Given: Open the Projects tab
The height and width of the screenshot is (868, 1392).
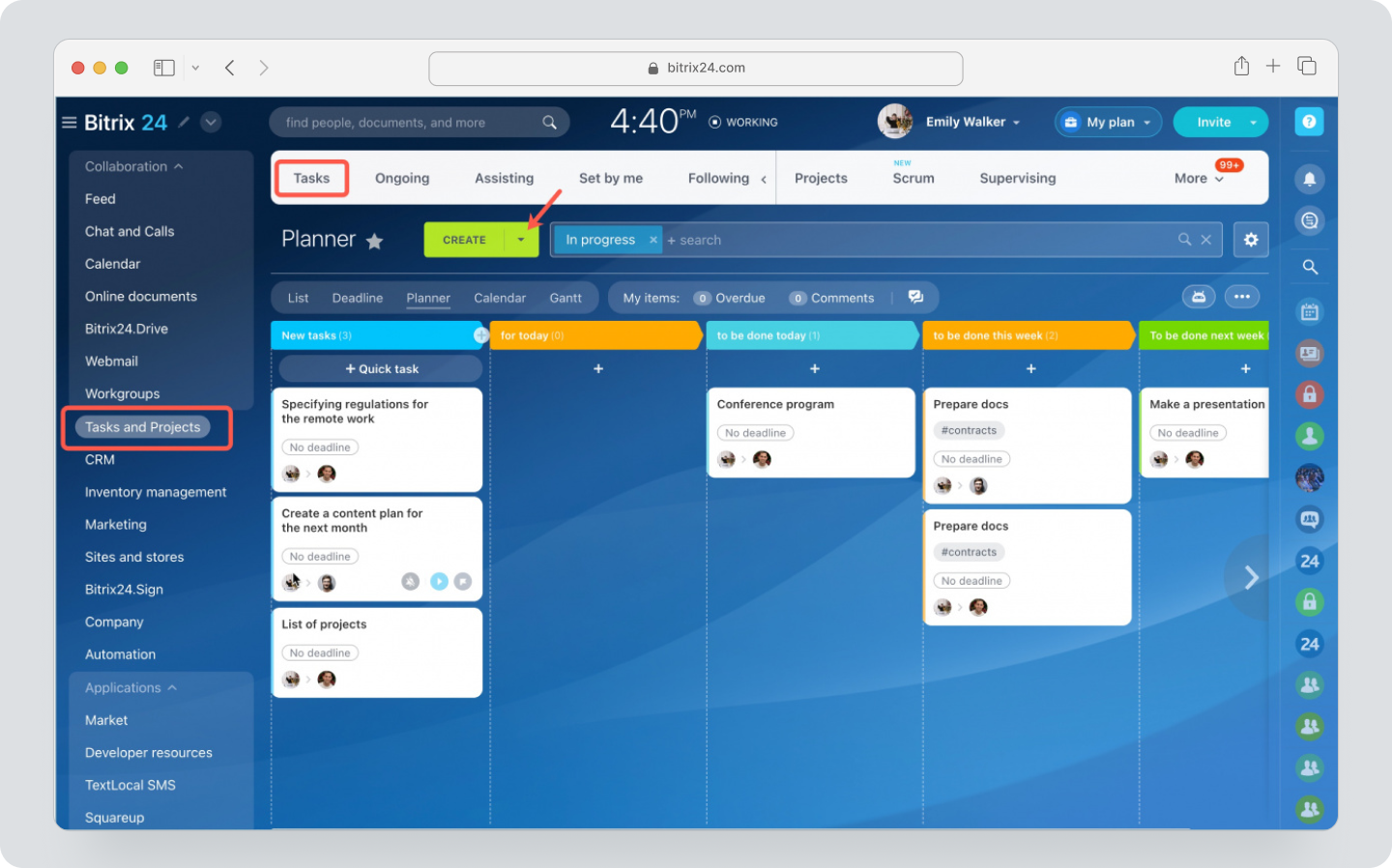Looking at the screenshot, I should 820,178.
